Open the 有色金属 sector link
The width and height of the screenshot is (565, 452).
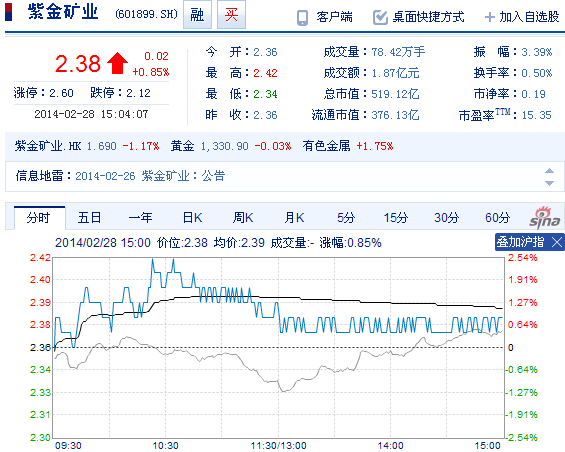[326, 146]
